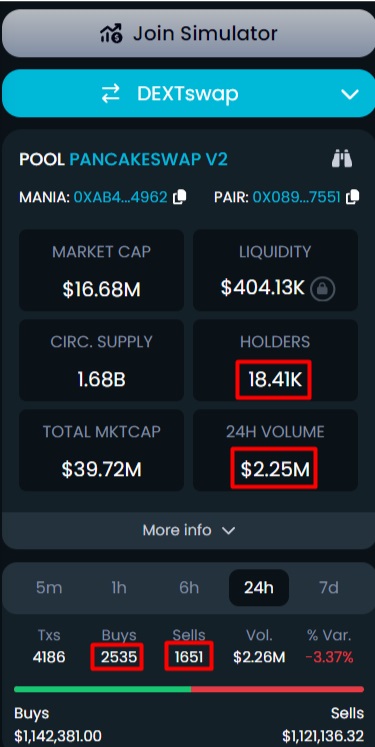This screenshot has height=747, width=375.
Task: Copy the MANIA token address
Action: click(180, 197)
